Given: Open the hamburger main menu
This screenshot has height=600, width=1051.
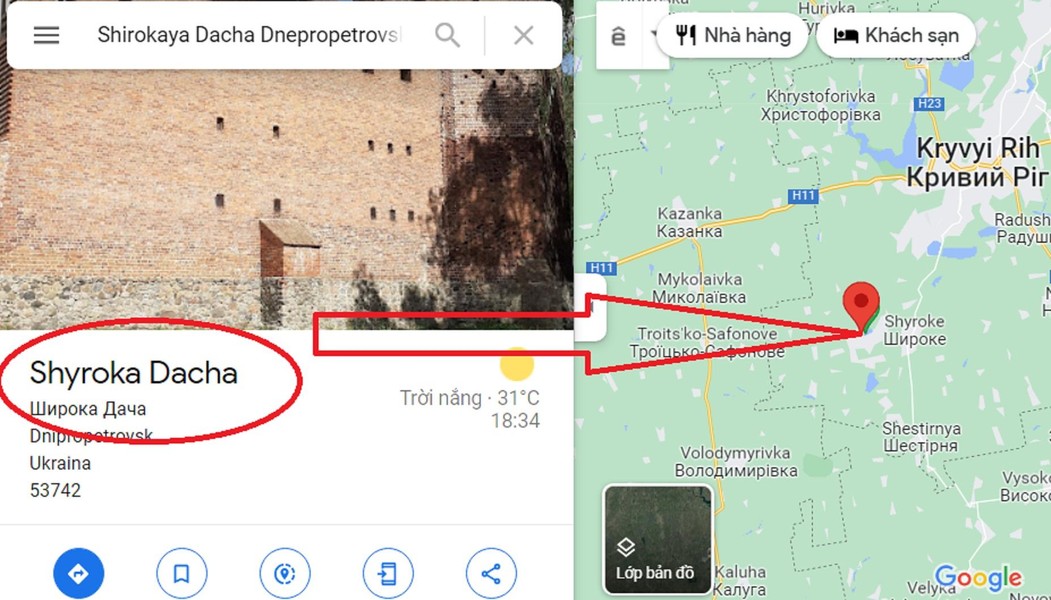Looking at the screenshot, I should (46, 35).
